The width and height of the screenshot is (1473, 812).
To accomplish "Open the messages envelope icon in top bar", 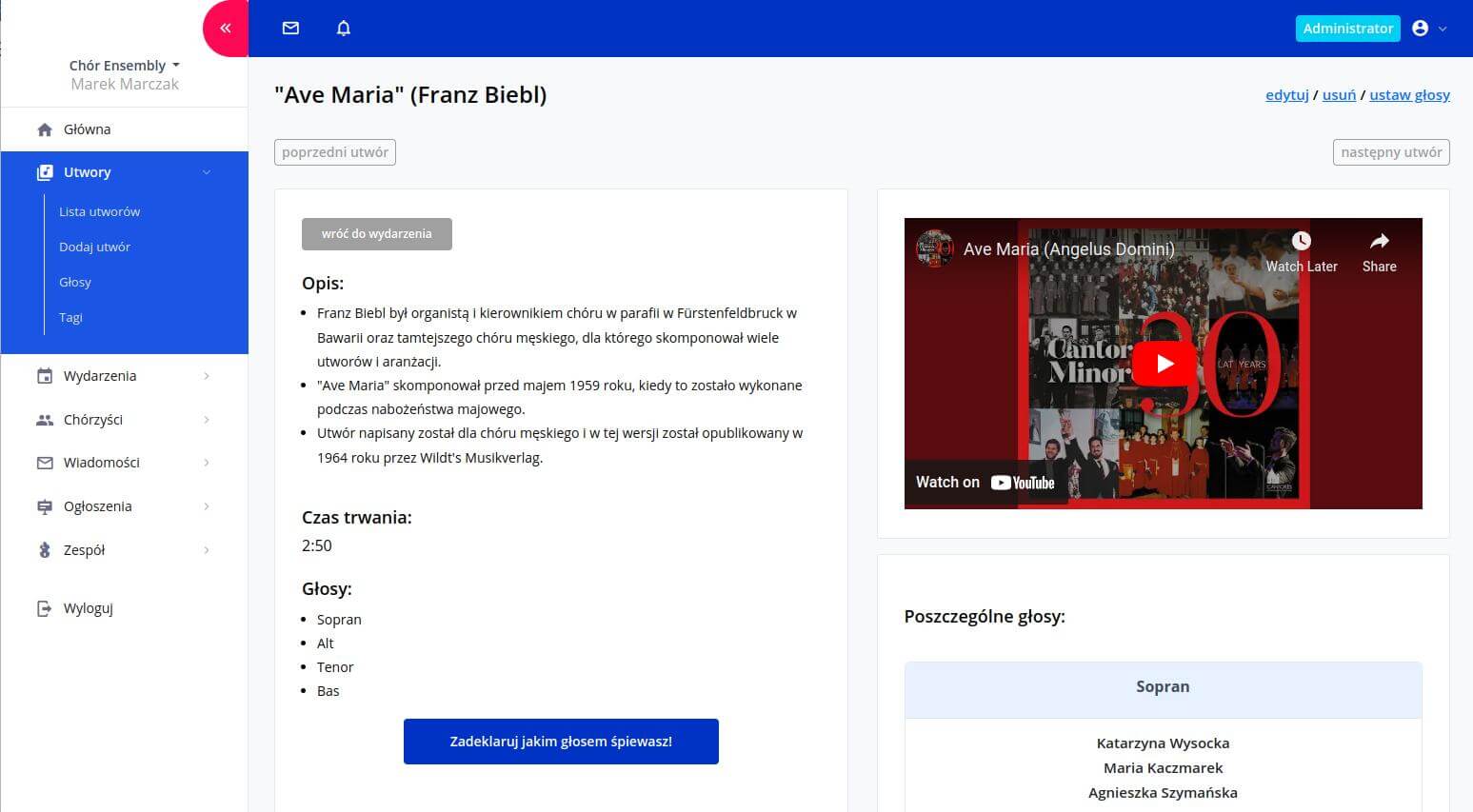I will point(290,29).
